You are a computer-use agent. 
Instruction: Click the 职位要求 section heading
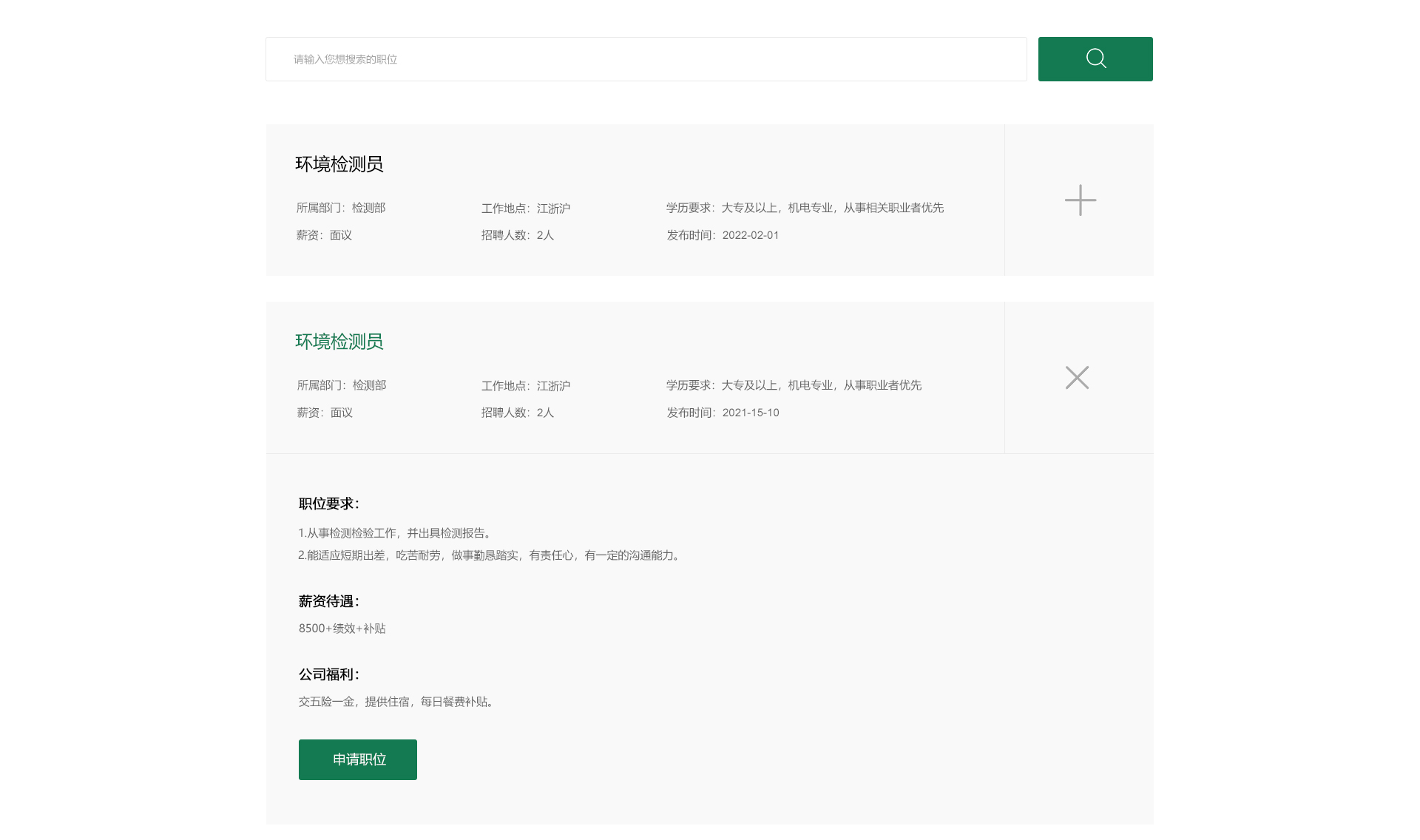click(329, 504)
